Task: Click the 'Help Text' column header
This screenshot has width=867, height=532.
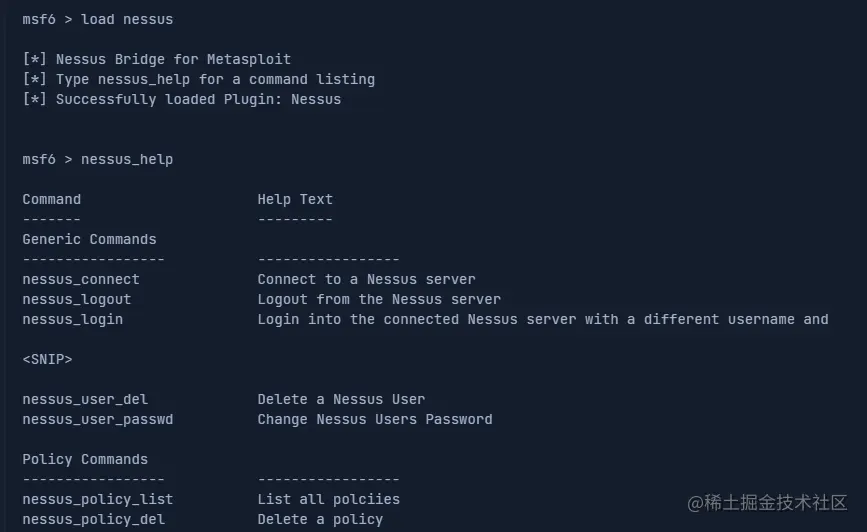Action: point(295,199)
